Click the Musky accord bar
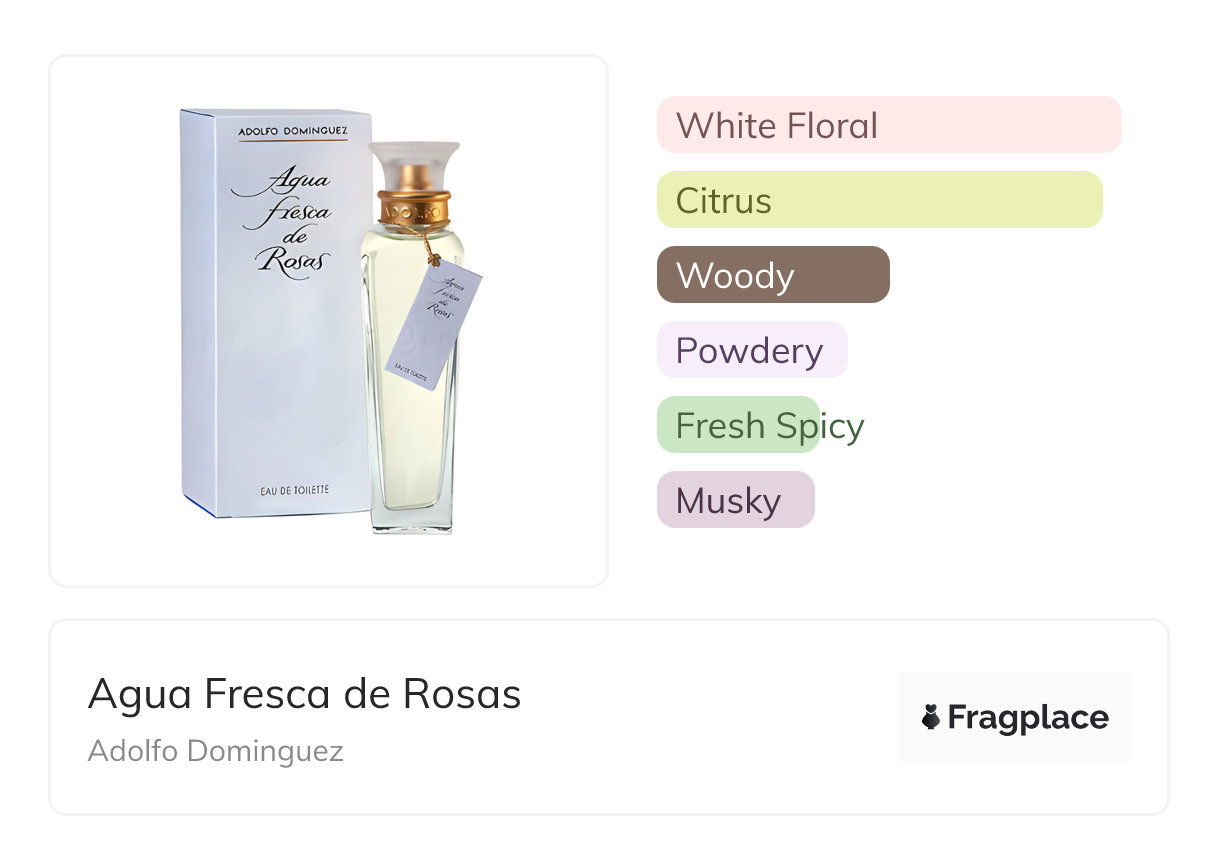Image resolution: width=1218 pixels, height=864 pixels. point(735,500)
